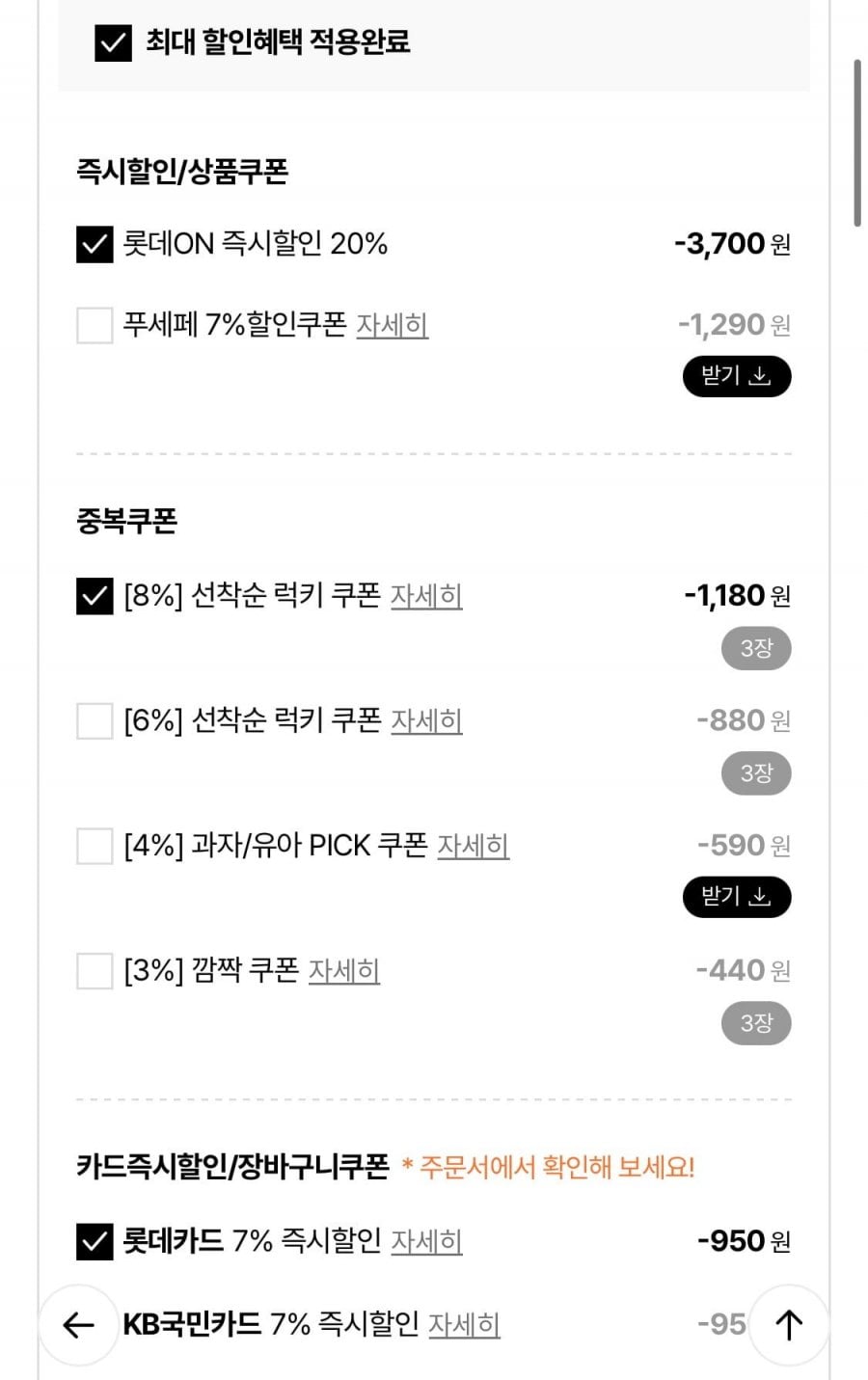Check the 푸세페 7%할인쿠폰 checkbox

pos(95,325)
